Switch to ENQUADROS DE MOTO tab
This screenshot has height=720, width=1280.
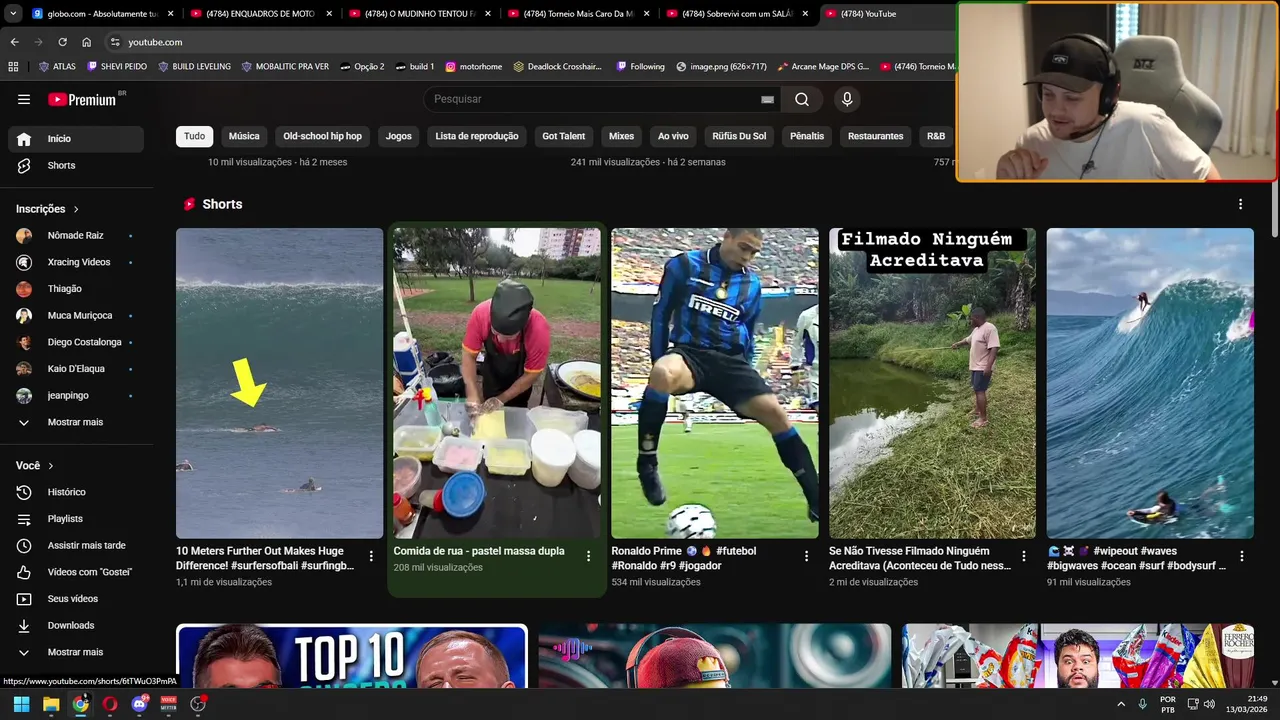(x=260, y=14)
